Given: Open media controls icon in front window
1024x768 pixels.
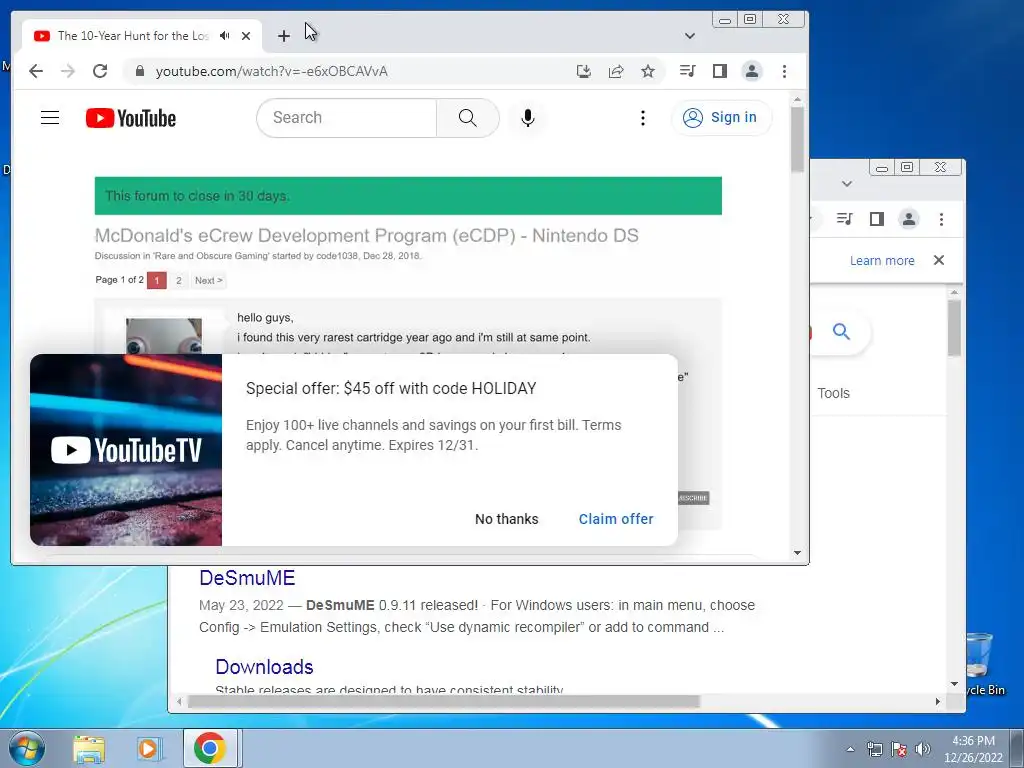Looking at the screenshot, I should pos(687,71).
